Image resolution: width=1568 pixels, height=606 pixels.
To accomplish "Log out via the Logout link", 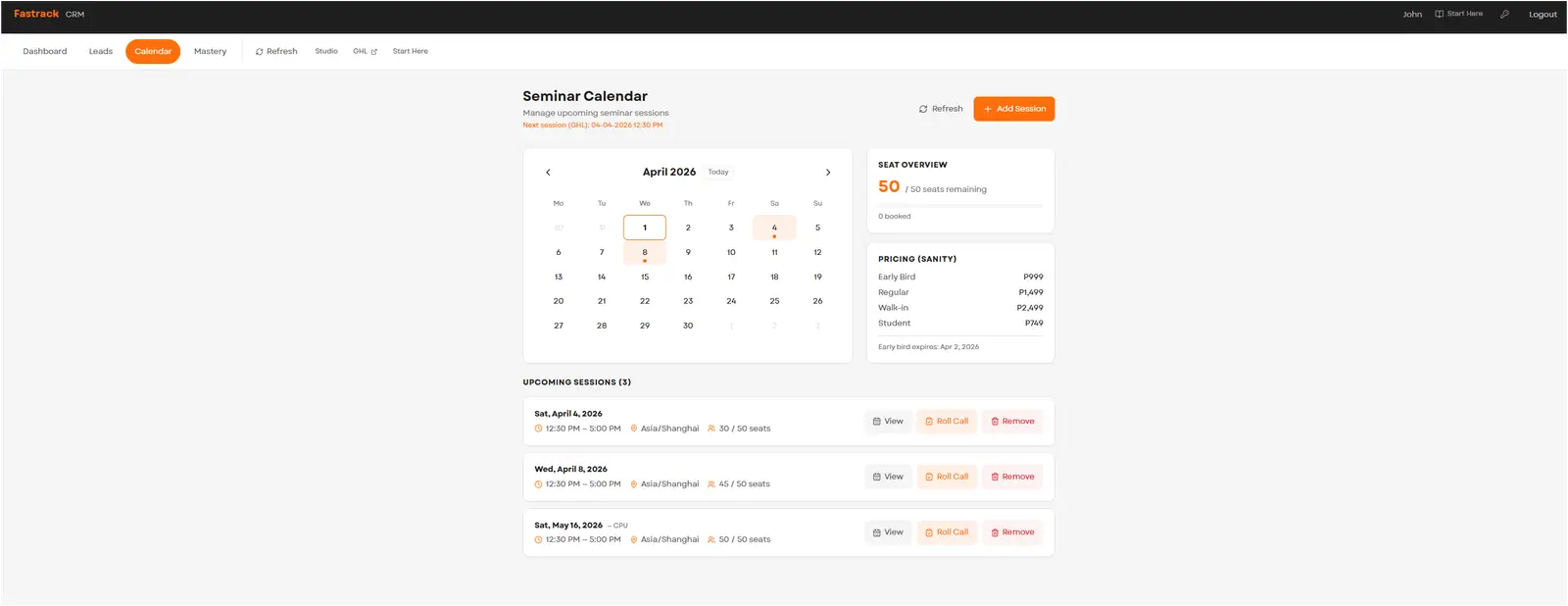I will coord(1543,14).
